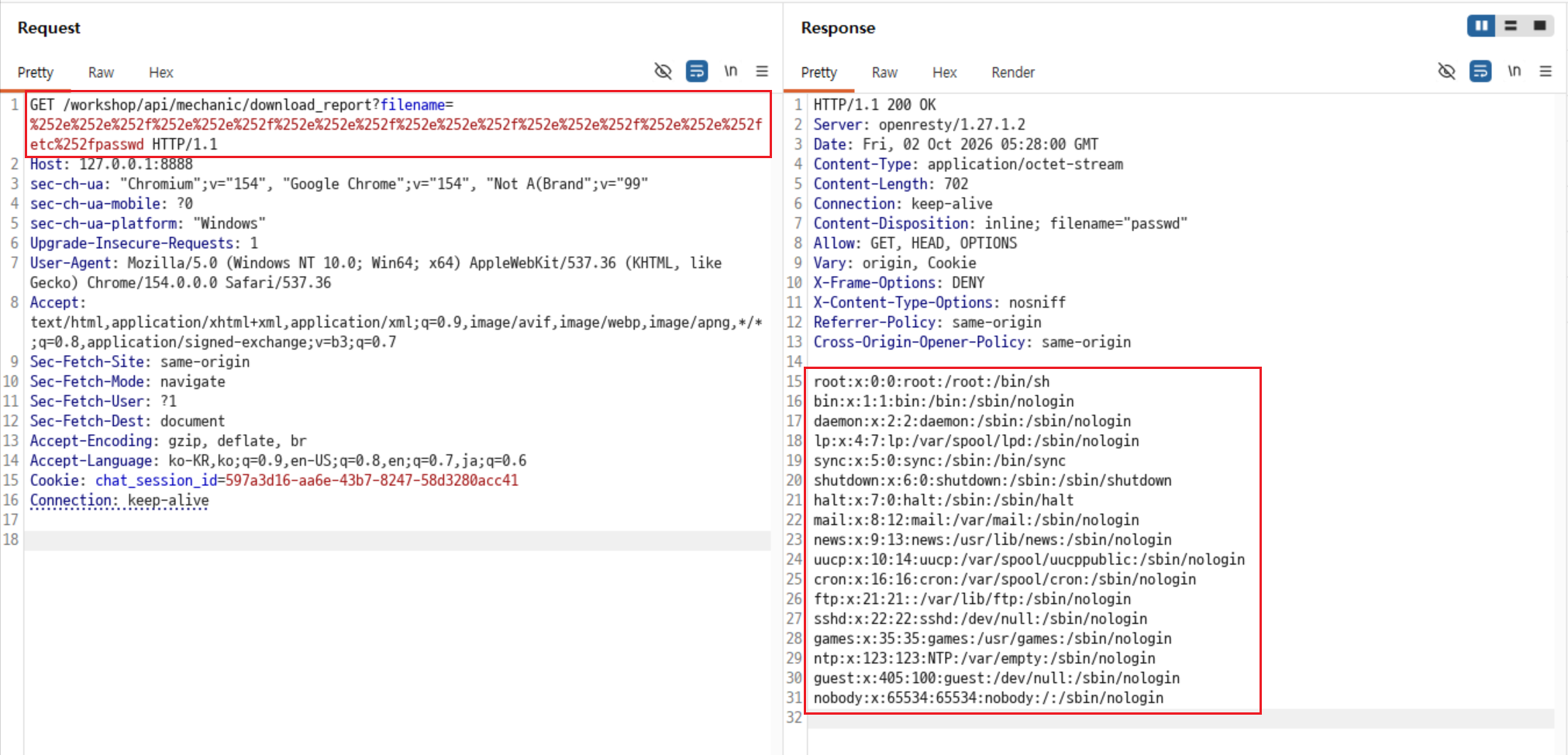Toggle show newline characters in Request panel
Screen dimensions: 1568x755
tap(730, 71)
